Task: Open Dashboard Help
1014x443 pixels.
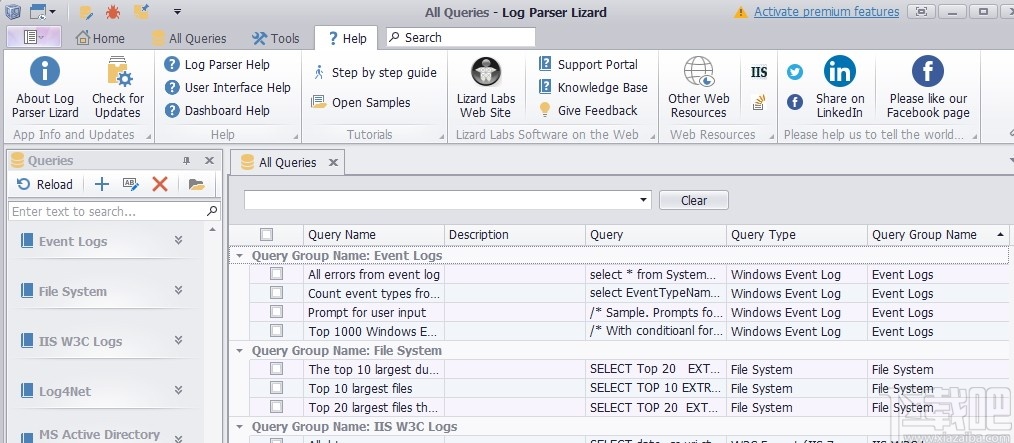Action: [x=217, y=111]
